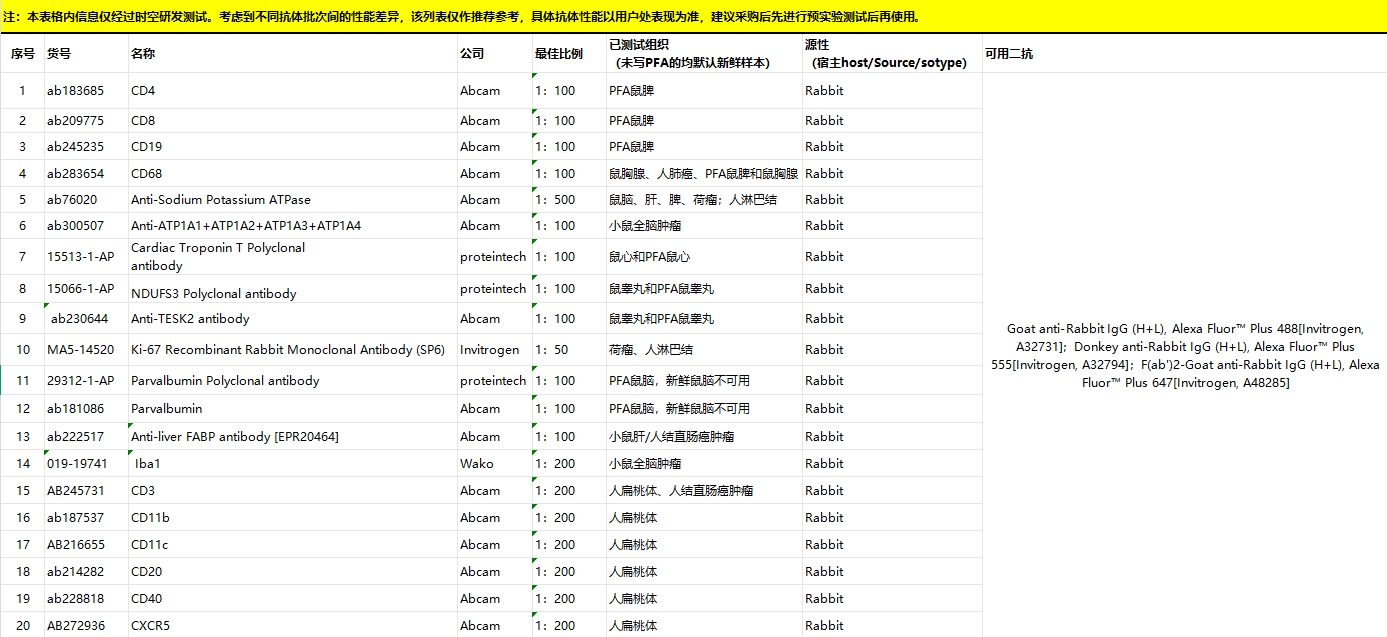The width and height of the screenshot is (1387, 637).
Task: Select row number 10 index cell
Action: (x=22, y=349)
